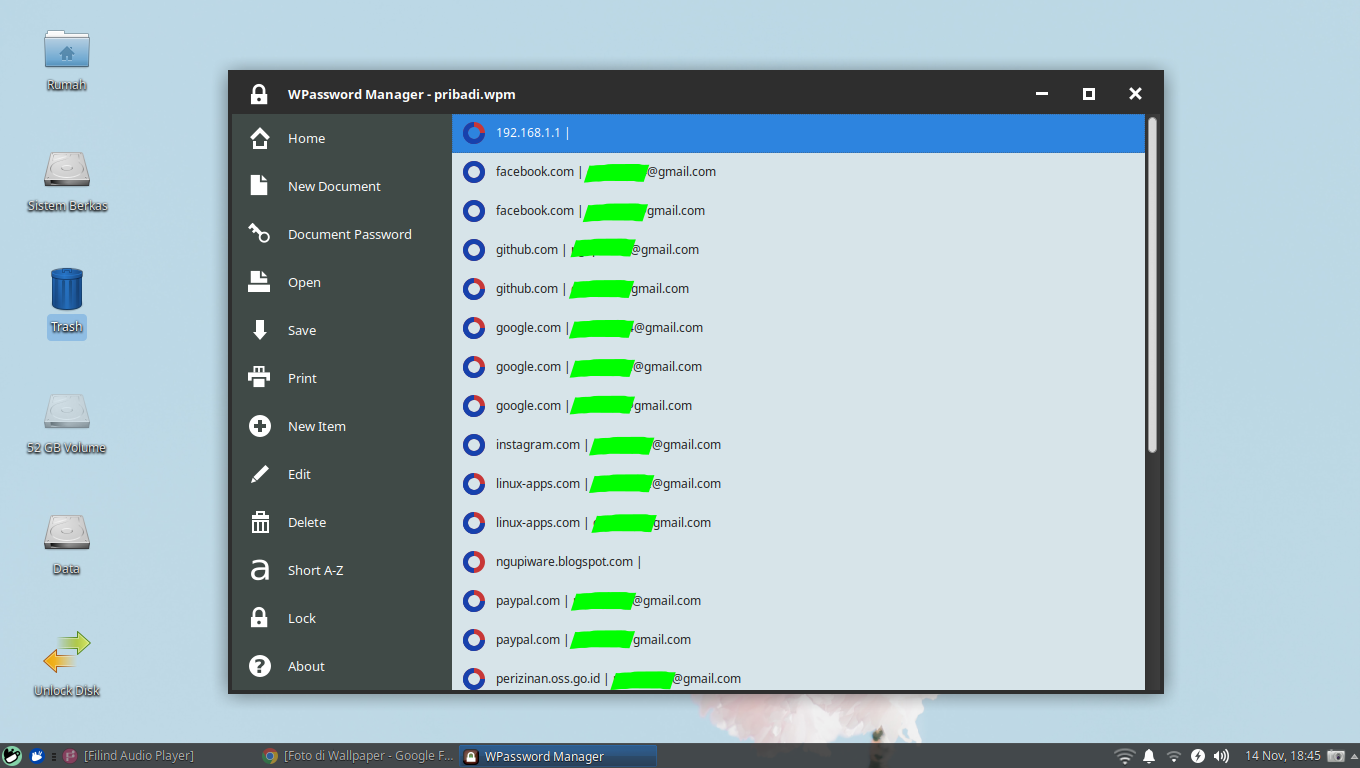Click the padlock icon in title bar
Image resolution: width=1360 pixels, height=768 pixels.
[x=259, y=94]
